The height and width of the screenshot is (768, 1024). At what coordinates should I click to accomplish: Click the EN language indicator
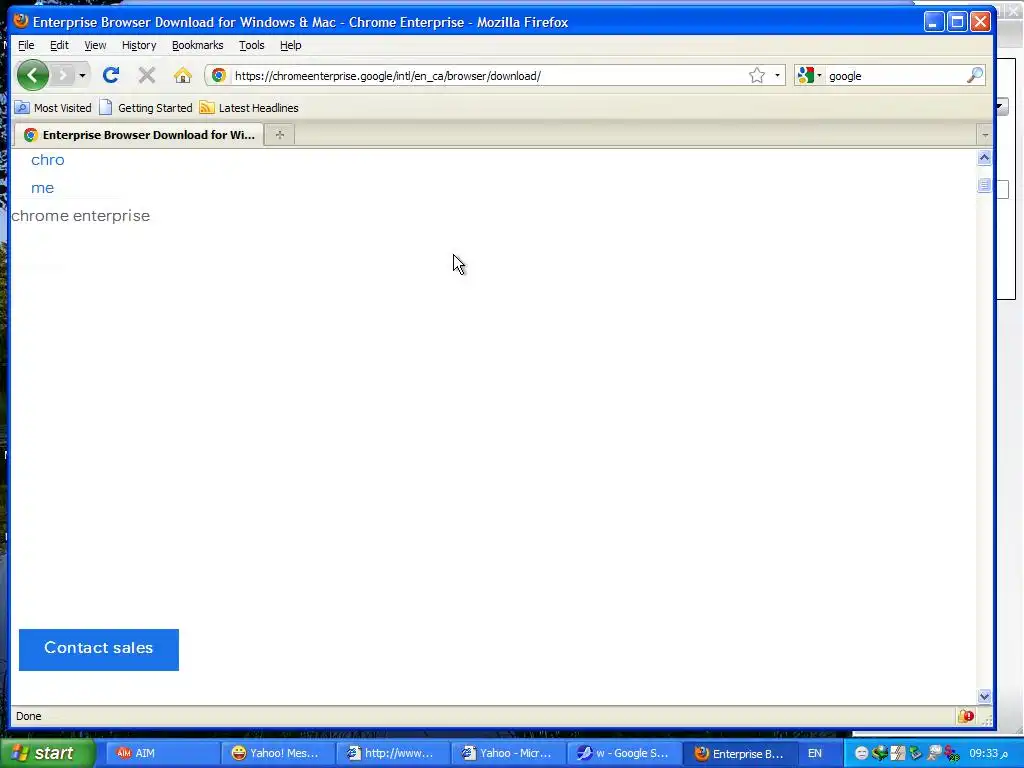click(x=814, y=754)
